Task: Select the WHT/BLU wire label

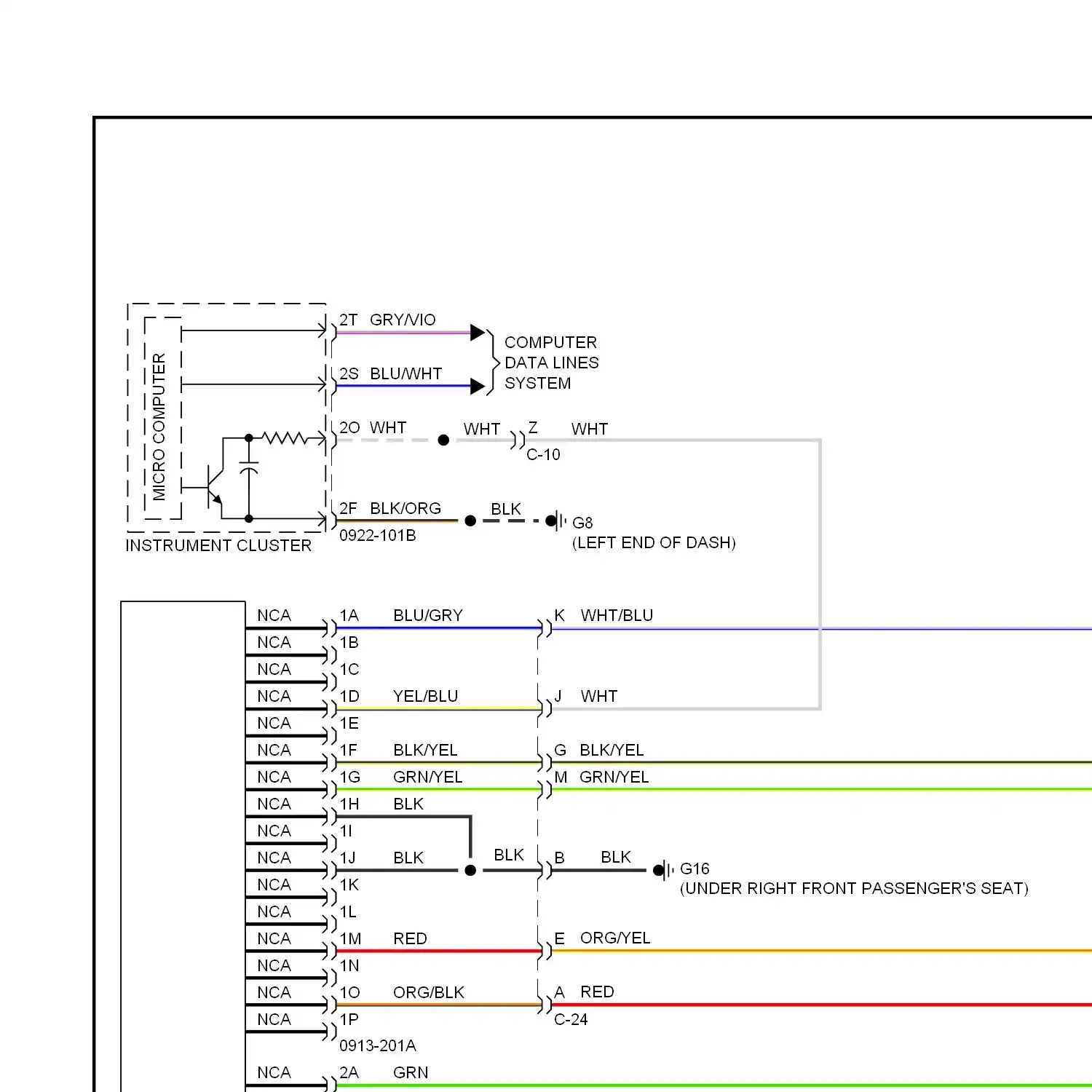Action: click(617, 615)
